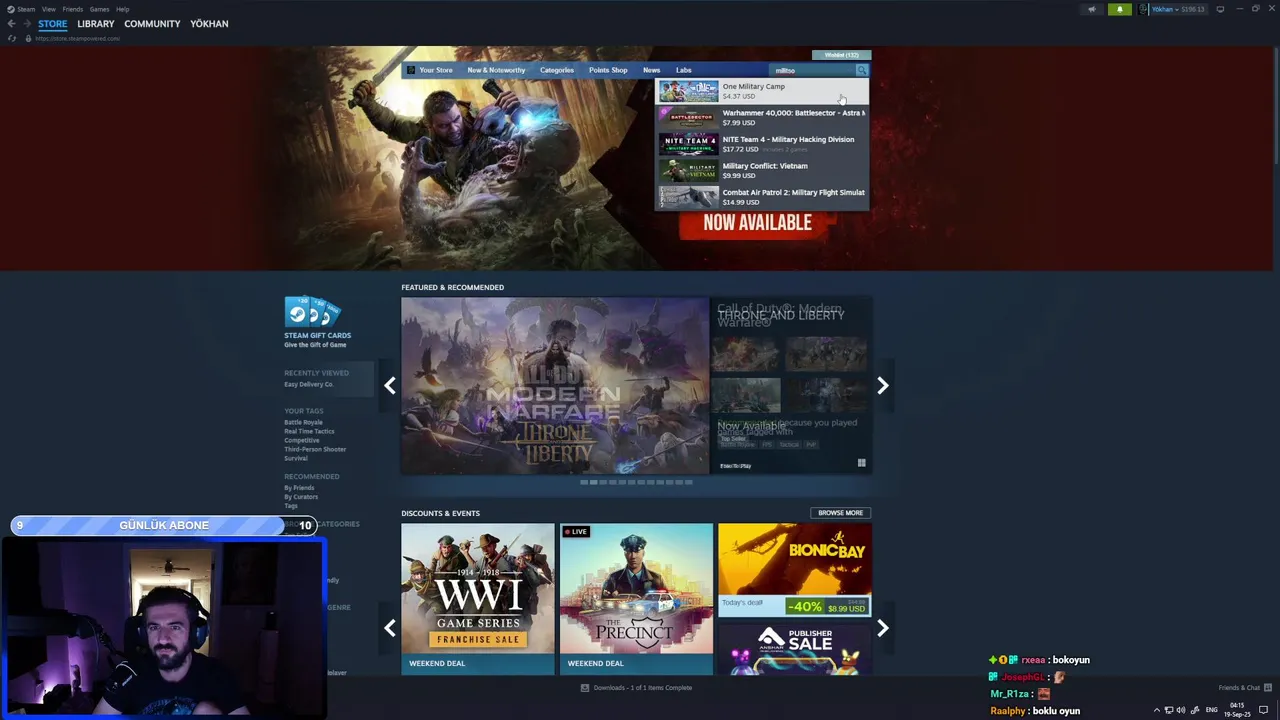Show next discounts and events page
Viewport: 1280px width, 720px height.
point(883,628)
